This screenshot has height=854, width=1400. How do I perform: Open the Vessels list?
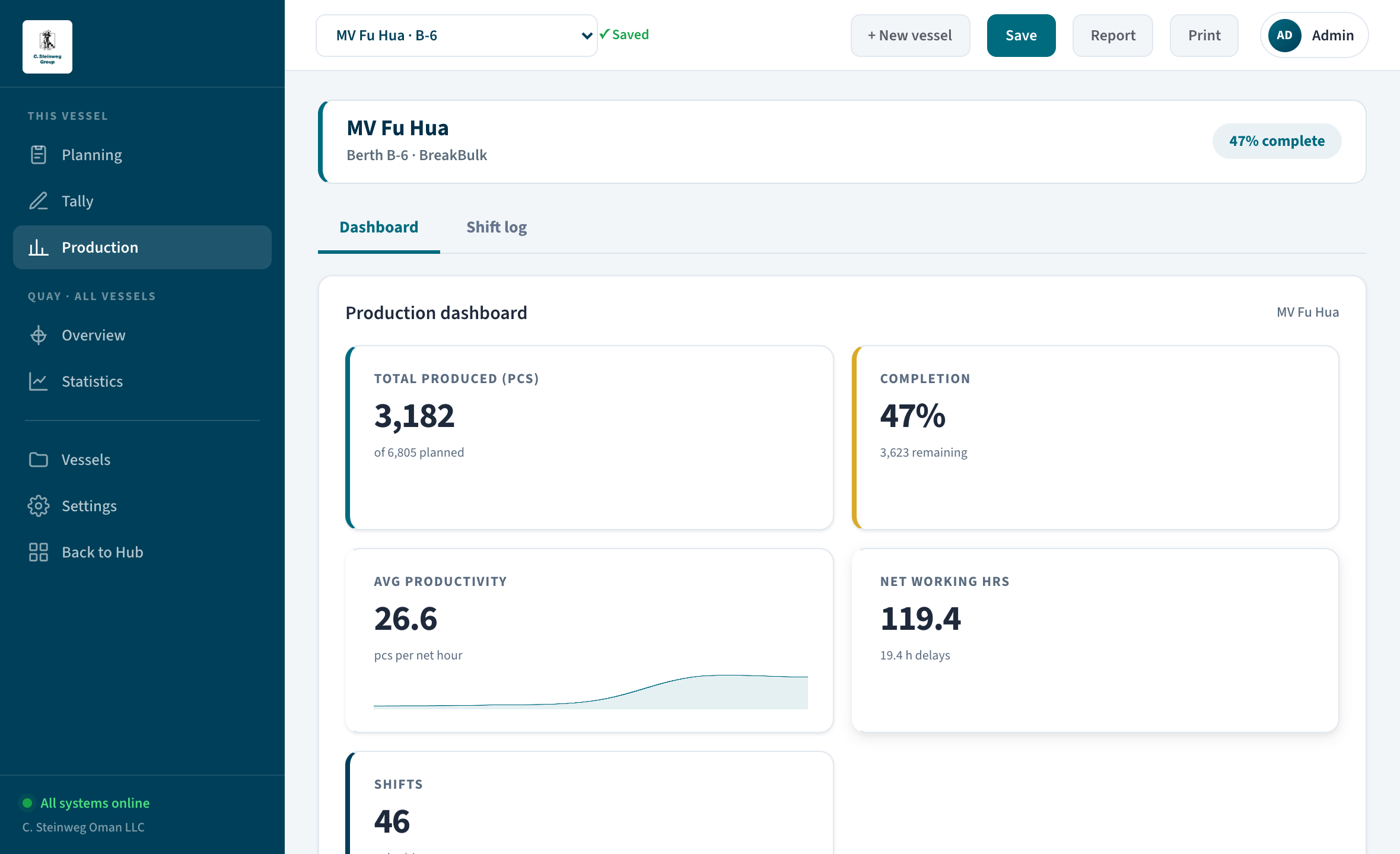(x=142, y=460)
